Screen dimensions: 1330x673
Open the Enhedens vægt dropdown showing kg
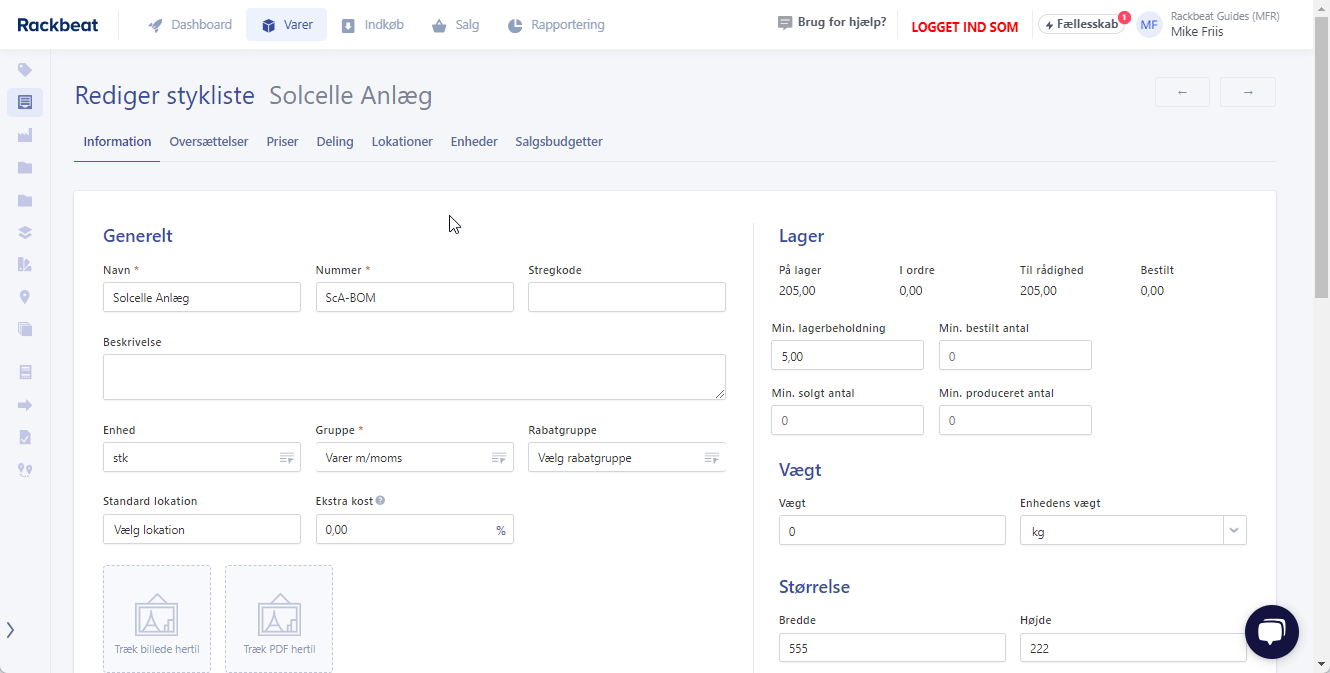coord(1133,530)
